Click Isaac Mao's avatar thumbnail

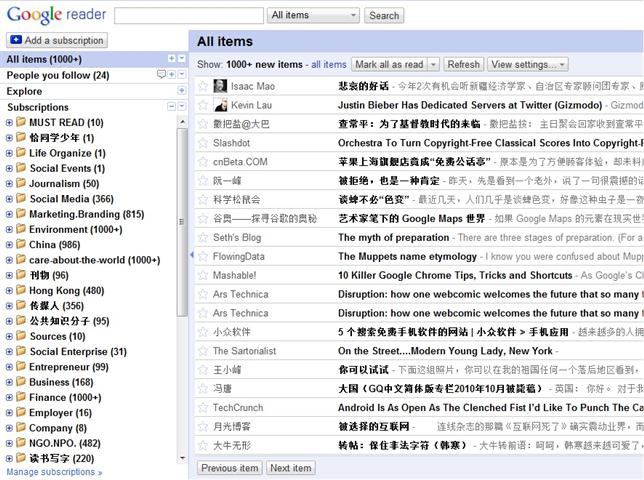[x=221, y=86]
